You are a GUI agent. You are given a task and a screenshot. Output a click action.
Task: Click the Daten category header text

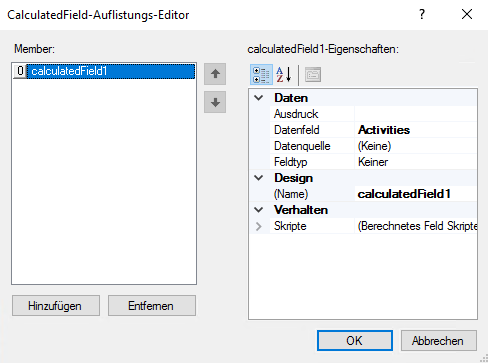tap(291, 98)
